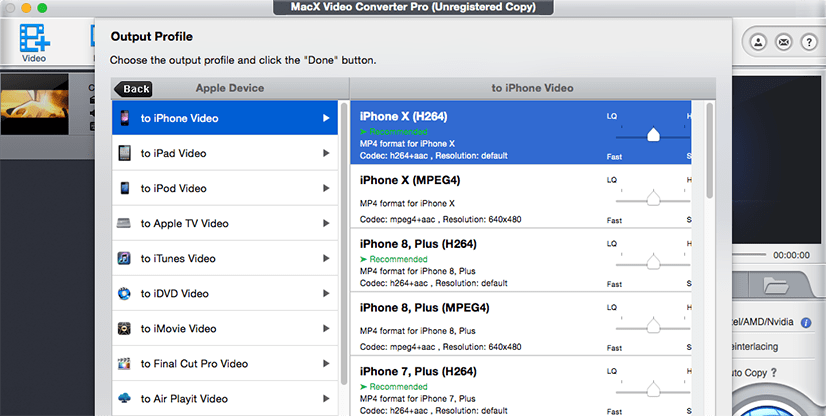Click the add Video toolbar icon
Image resolution: width=826 pixels, height=416 pixels.
(34, 43)
